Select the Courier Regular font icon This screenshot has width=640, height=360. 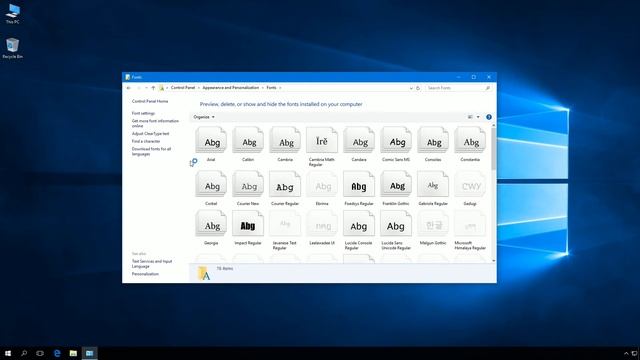[x=285, y=184]
